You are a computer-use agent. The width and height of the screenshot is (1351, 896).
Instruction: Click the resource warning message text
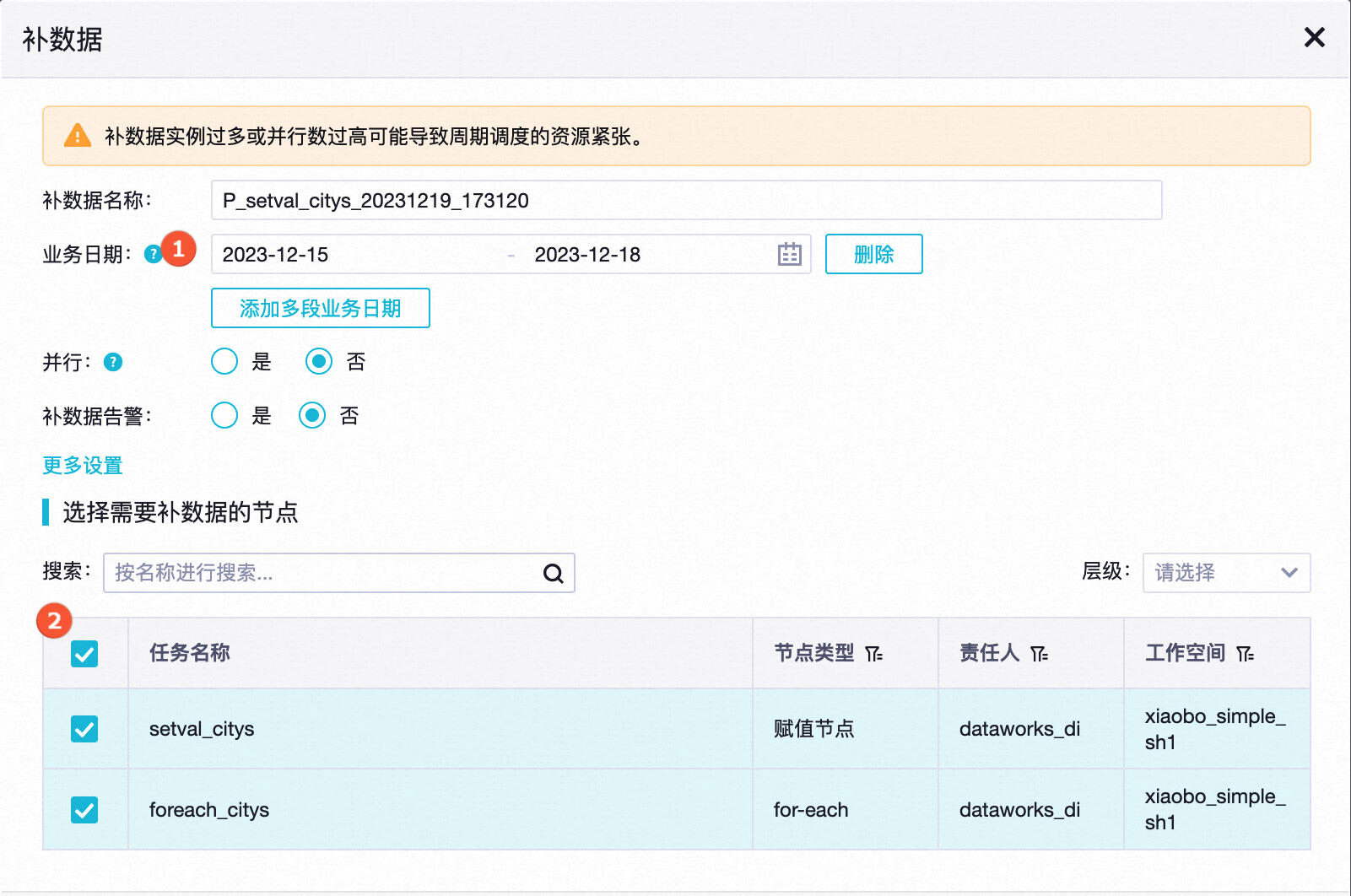click(x=375, y=136)
